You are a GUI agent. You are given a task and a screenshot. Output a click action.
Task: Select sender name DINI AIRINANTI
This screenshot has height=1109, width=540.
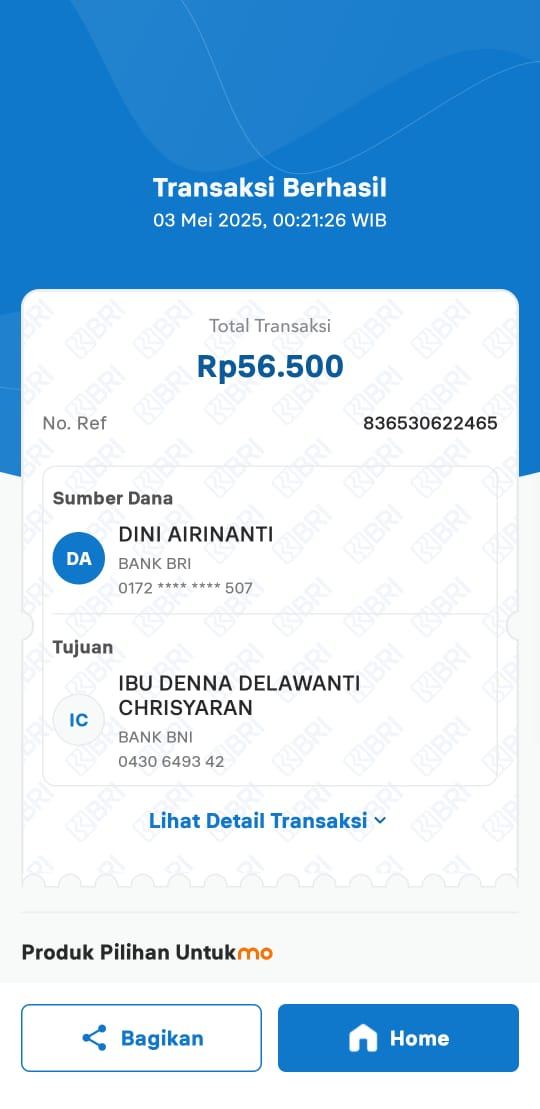pyautogui.click(x=195, y=535)
